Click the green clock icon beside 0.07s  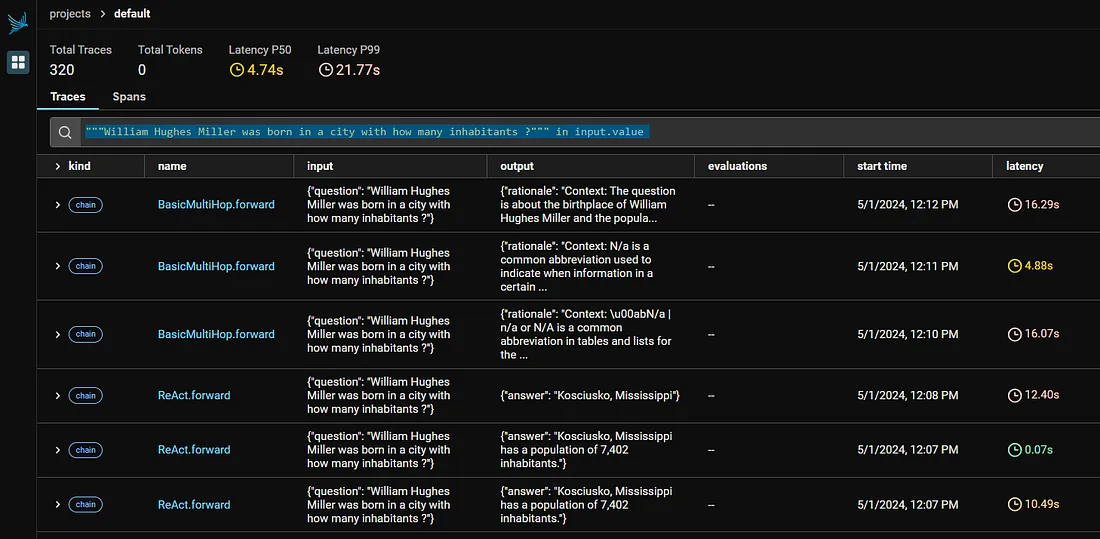[1014, 450]
